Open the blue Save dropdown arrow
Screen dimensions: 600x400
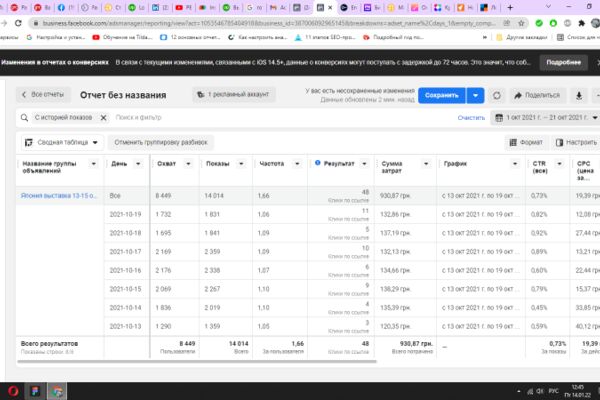[x=475, y=95]
